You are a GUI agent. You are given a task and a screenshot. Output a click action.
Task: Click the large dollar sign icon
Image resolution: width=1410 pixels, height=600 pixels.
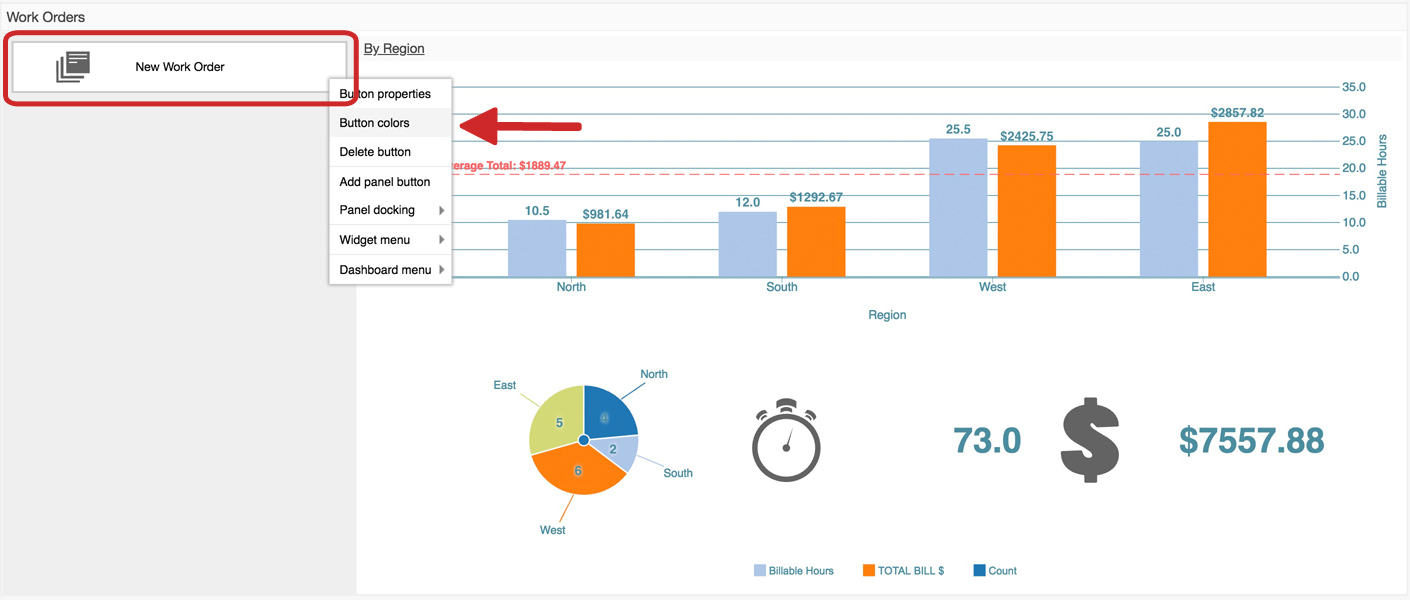(1089, 440)
